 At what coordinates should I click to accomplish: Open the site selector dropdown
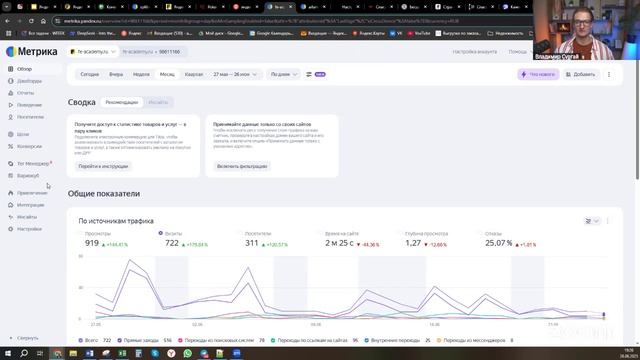pos(93,52)
